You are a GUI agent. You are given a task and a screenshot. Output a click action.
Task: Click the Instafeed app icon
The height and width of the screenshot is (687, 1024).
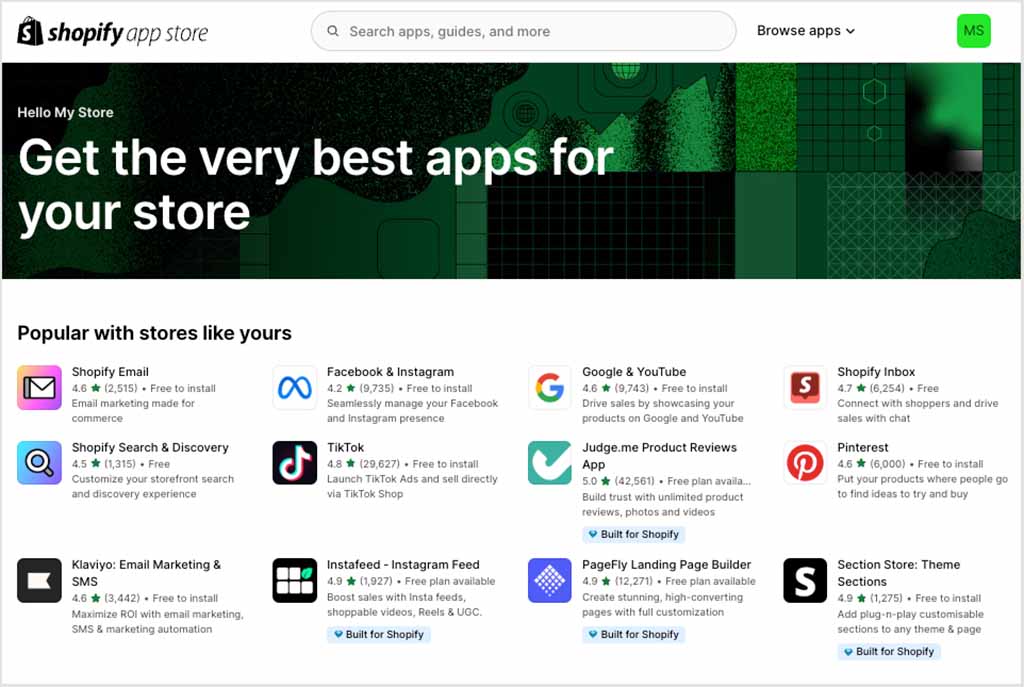tap(295, 580)
